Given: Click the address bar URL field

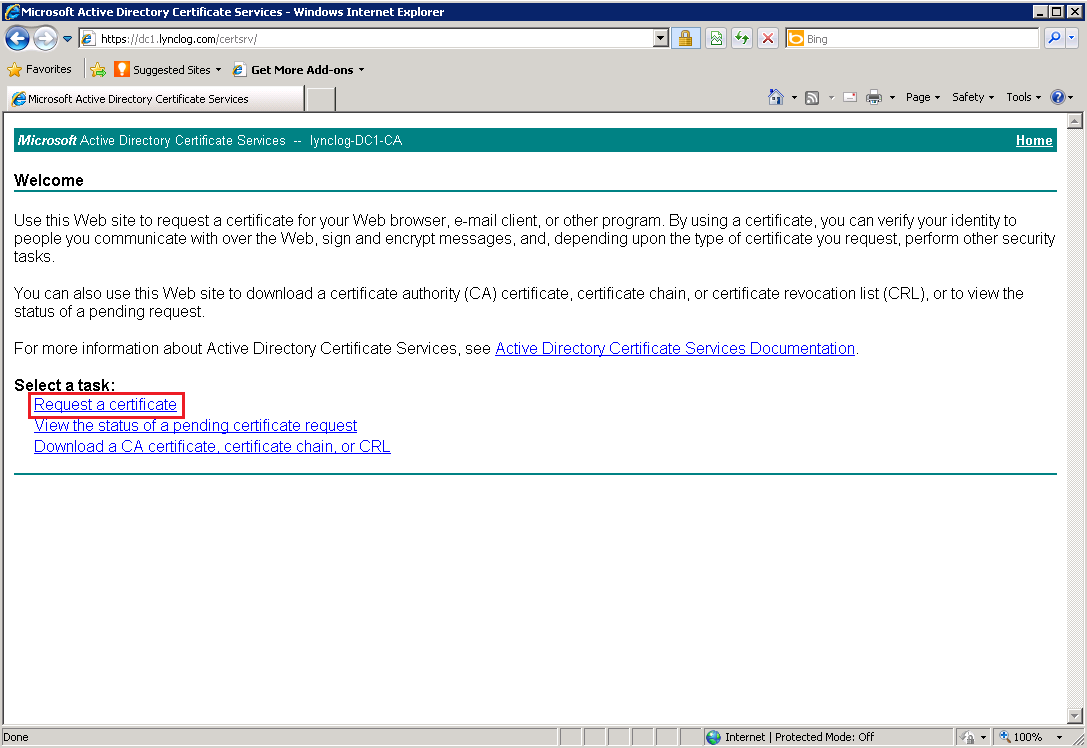Looking at the screenshot, I should pyautogui.click(x=366, y=39).
